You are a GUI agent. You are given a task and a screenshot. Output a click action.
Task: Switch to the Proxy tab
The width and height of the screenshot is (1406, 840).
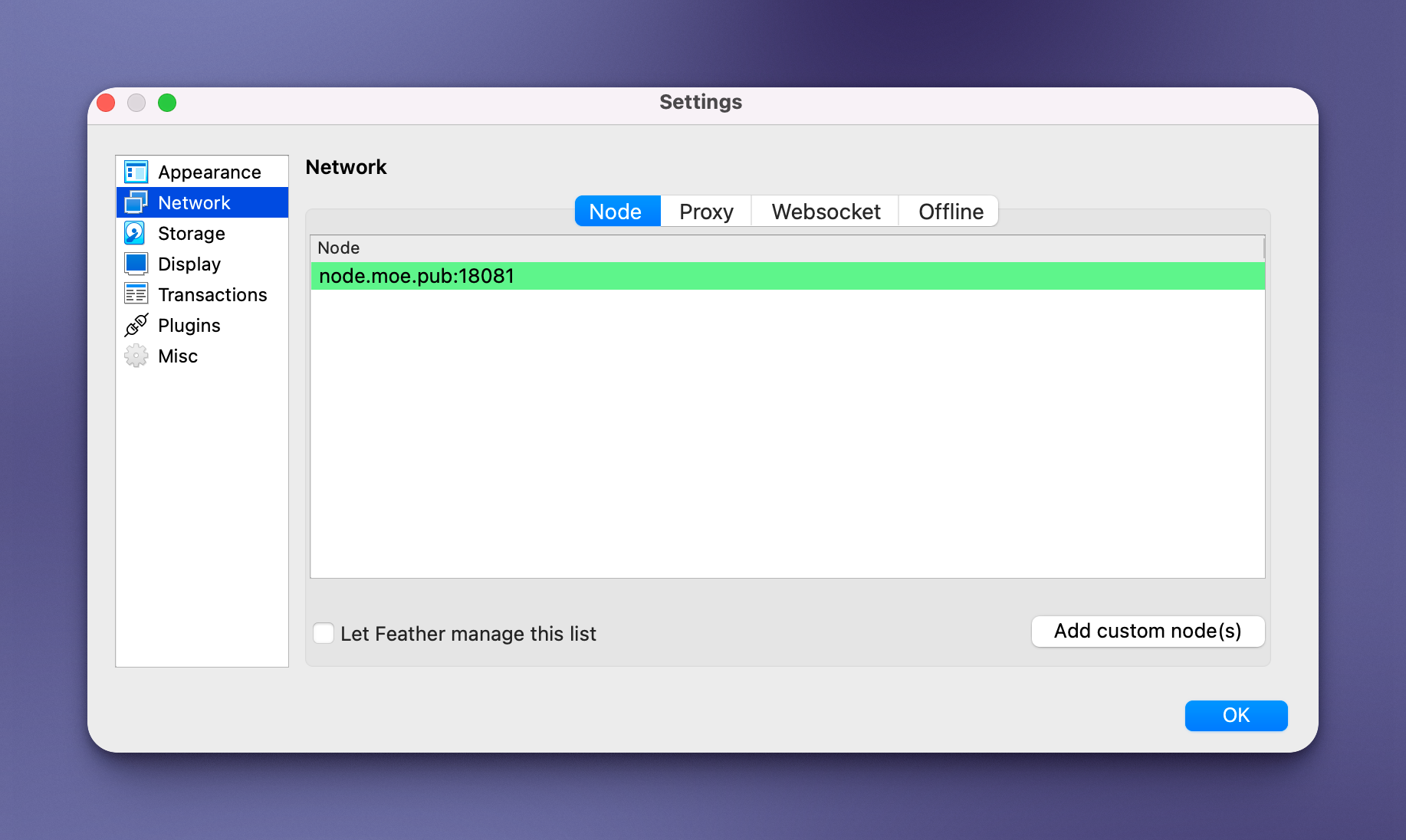pos(705,212)
